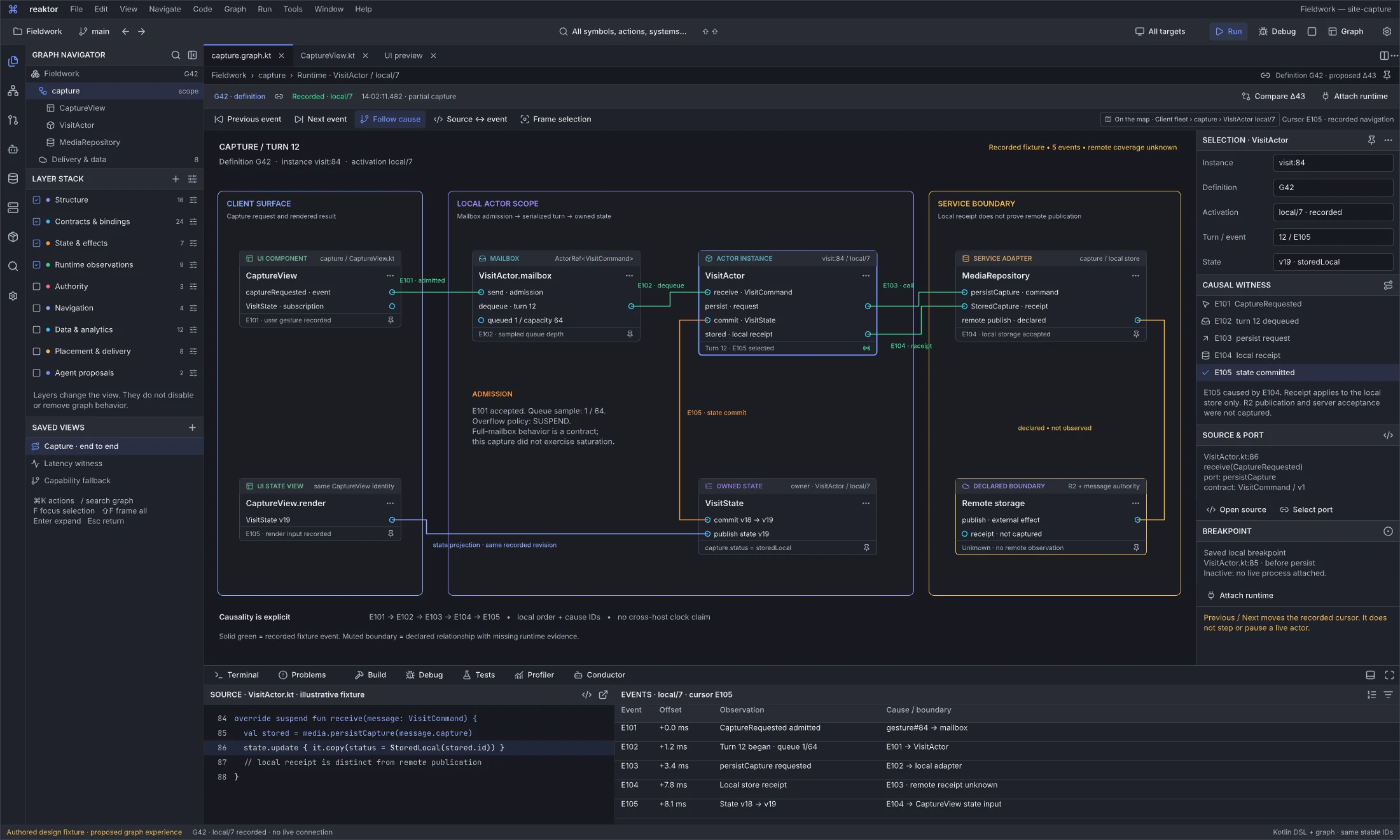Open the All targets selector
Screen dimensions: 1400x840
coord(1160,31)
